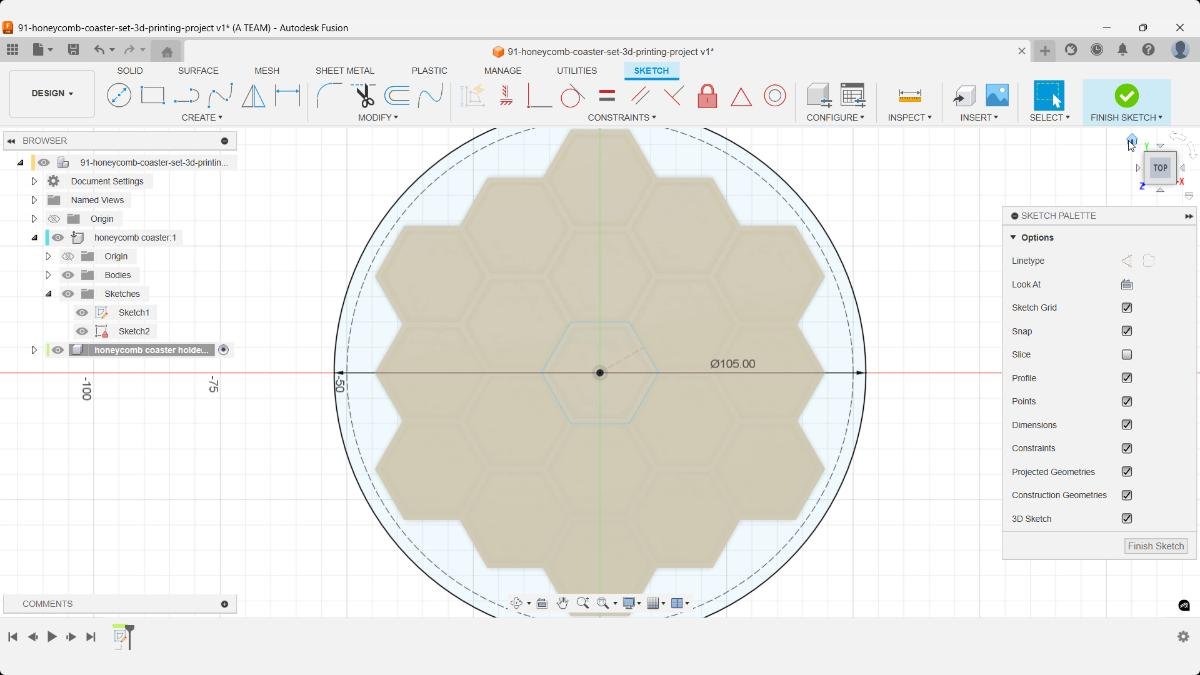
Task: Open the CONSTRAINTS dropdown menu
Action: 621,117
